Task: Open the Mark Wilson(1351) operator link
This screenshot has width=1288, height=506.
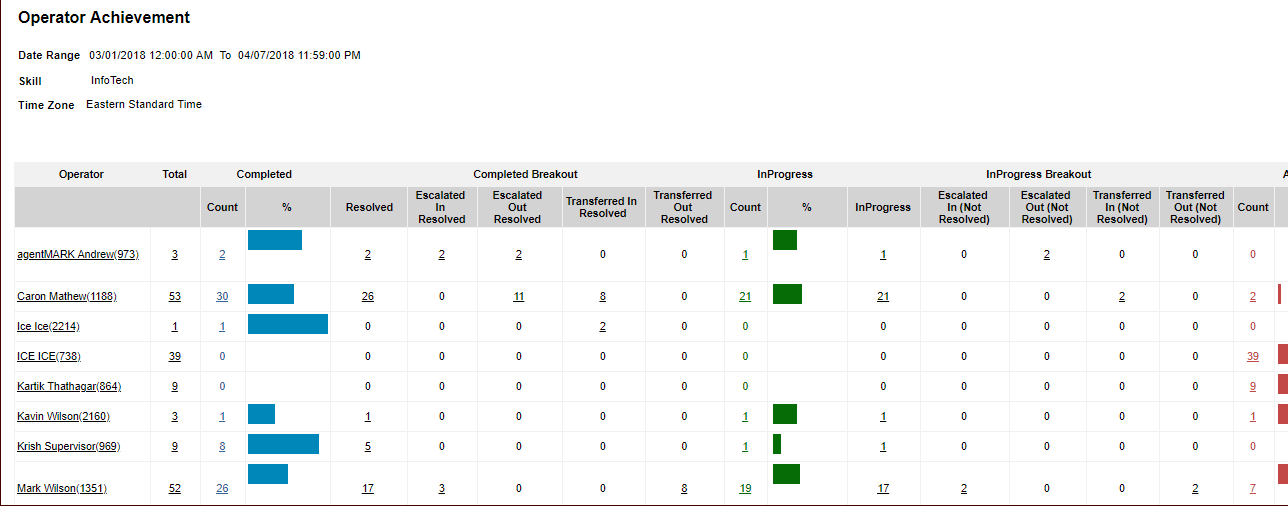Action: (x=62, y=489)
